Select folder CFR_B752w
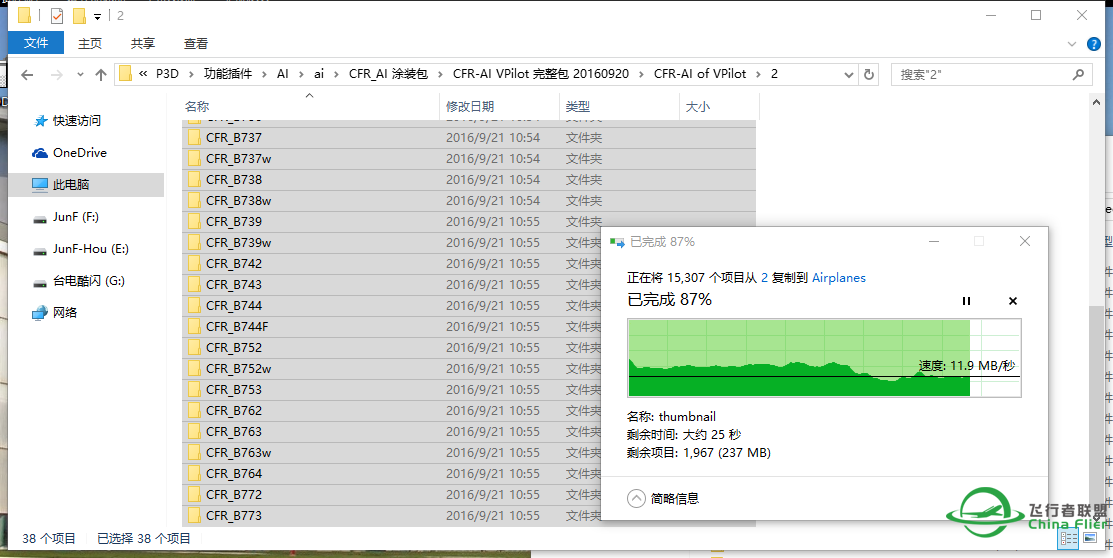This screenshot has width=1113, height=558. [x=391, y=368]
